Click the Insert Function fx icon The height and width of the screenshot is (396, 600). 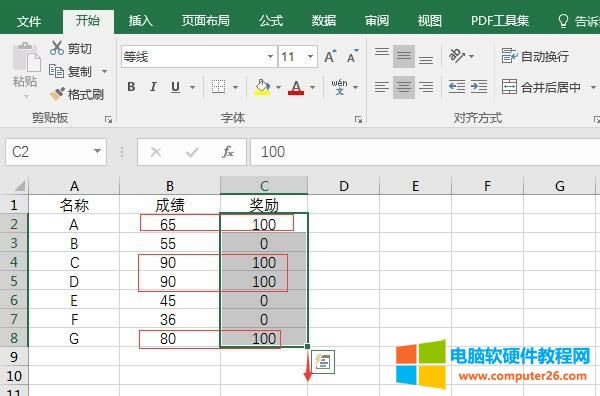click(x=228, y=152)
